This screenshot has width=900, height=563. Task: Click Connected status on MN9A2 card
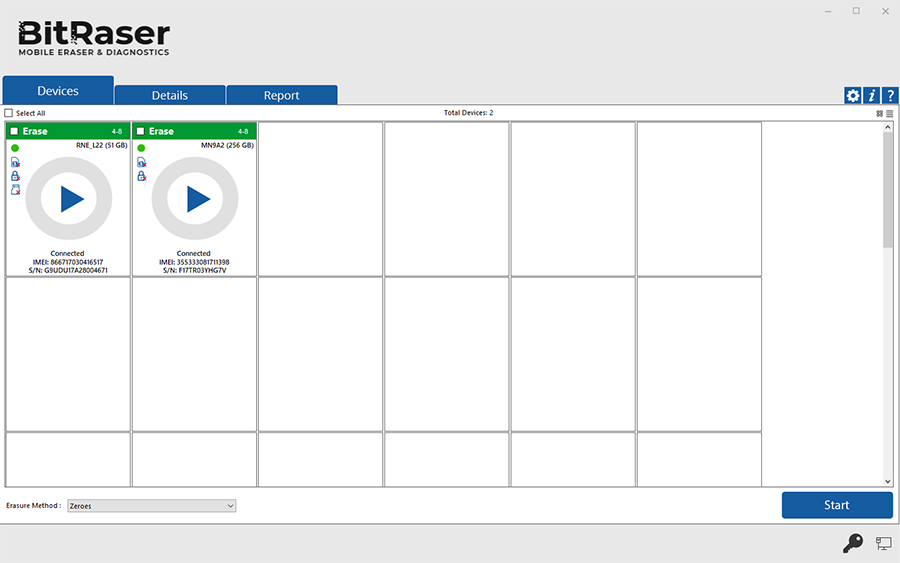click(193, 253)
